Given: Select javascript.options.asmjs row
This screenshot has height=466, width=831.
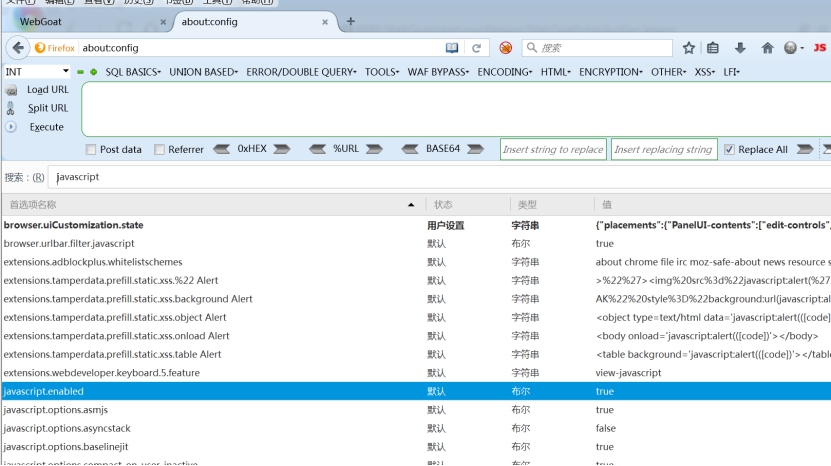Looking at the screenshot, I should click(417, 410).
